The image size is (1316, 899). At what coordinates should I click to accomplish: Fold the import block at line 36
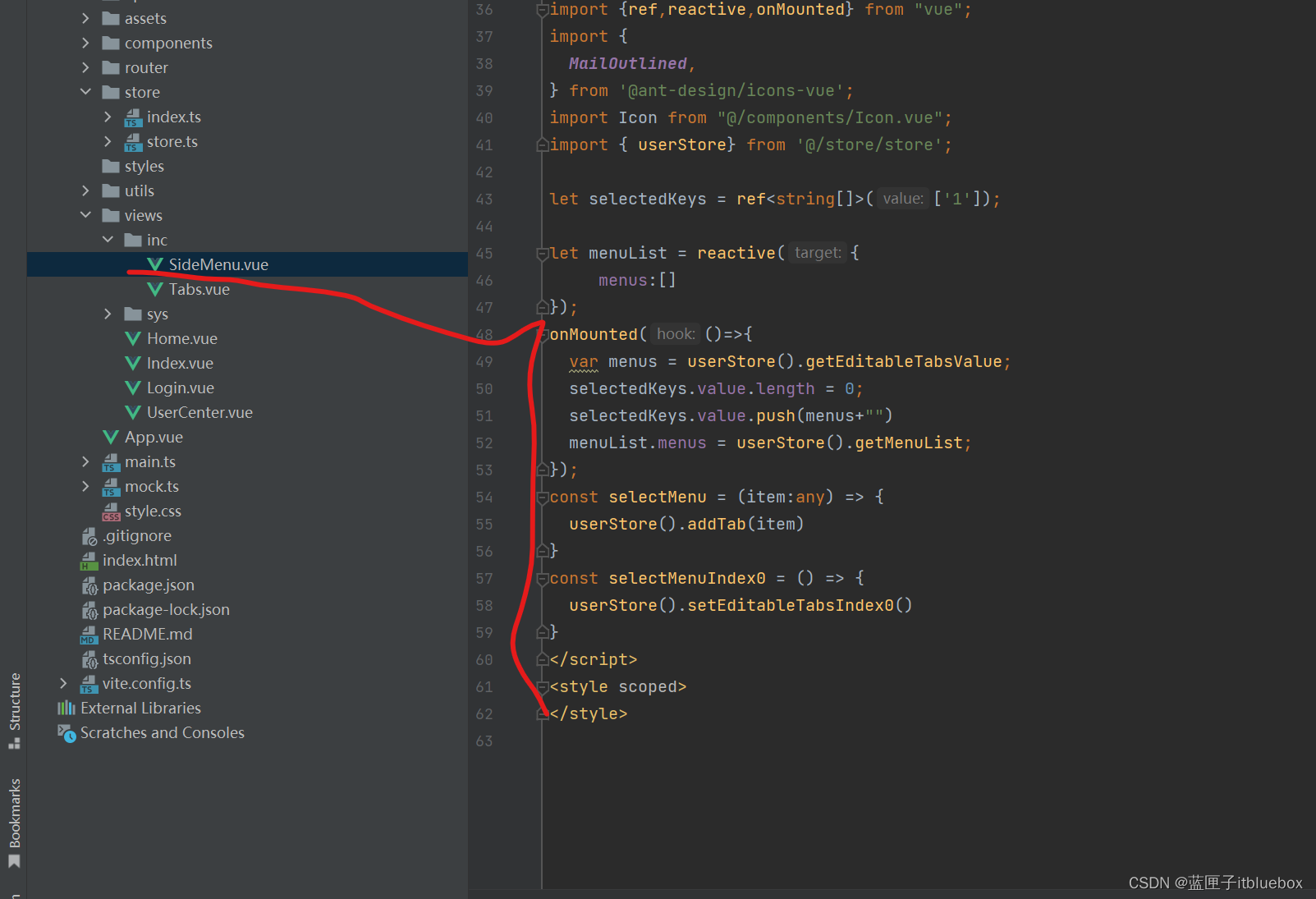point(542,10)
